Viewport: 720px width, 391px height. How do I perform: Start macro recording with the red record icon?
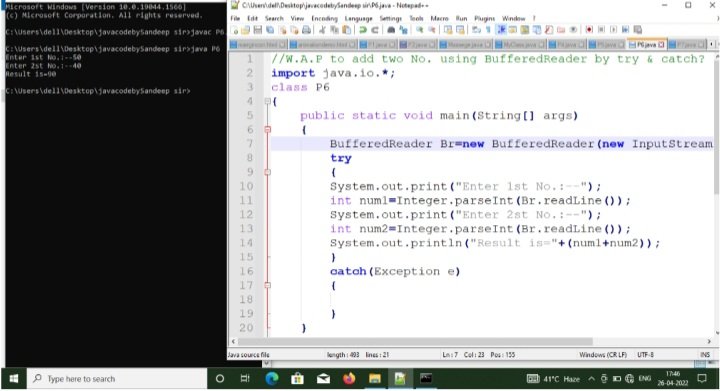point(589,30)
